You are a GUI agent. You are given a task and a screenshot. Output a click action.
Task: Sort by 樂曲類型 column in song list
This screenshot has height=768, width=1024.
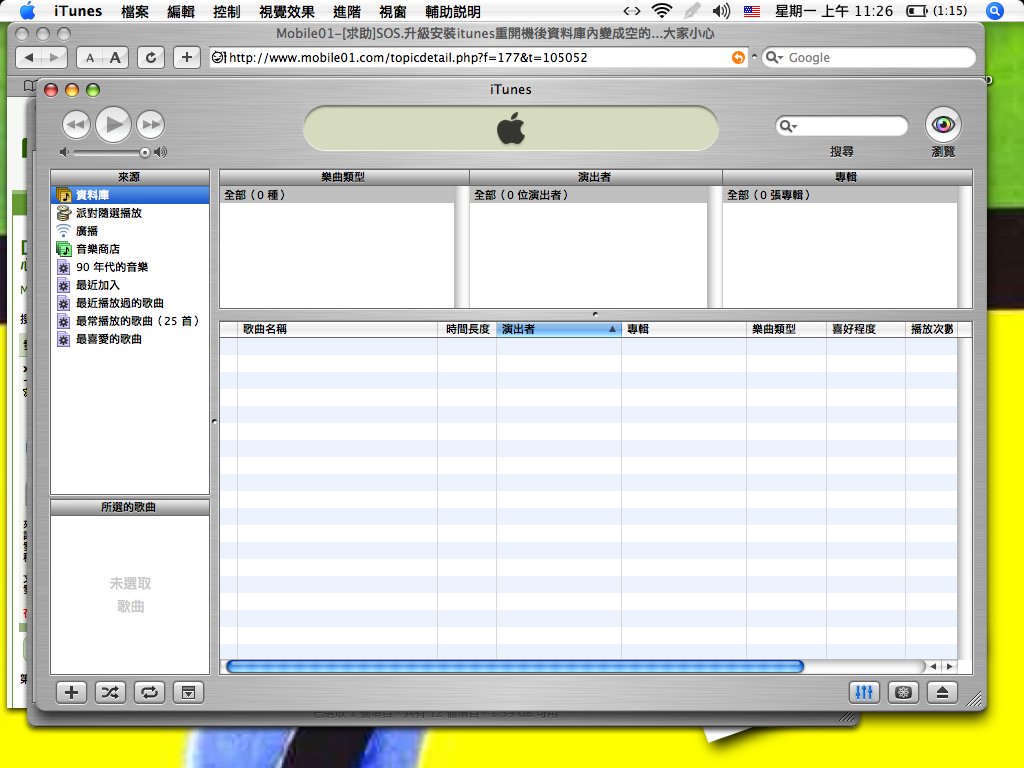[786, 329]
